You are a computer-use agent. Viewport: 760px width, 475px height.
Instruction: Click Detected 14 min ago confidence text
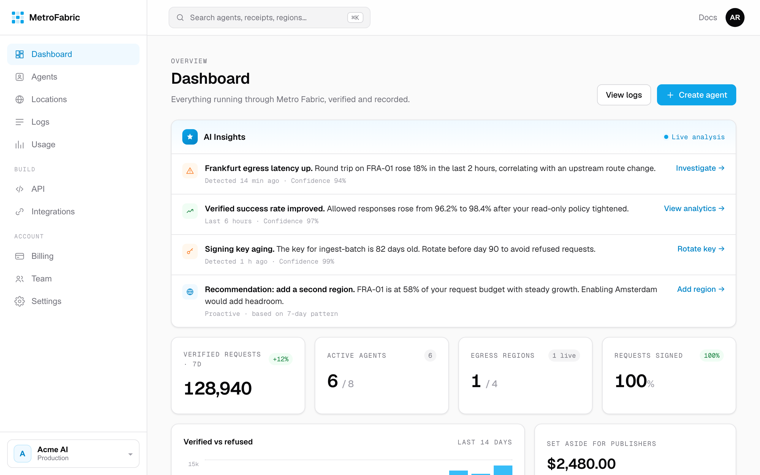point(275,181)
